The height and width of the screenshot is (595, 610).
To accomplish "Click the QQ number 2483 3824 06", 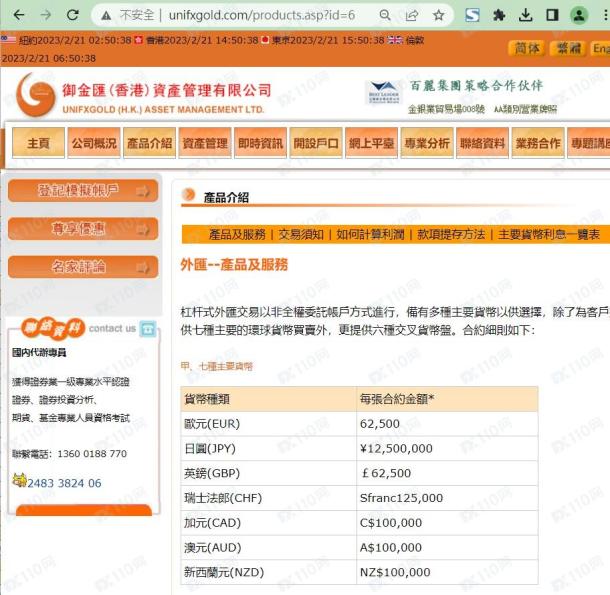I will tap(64, 483).
